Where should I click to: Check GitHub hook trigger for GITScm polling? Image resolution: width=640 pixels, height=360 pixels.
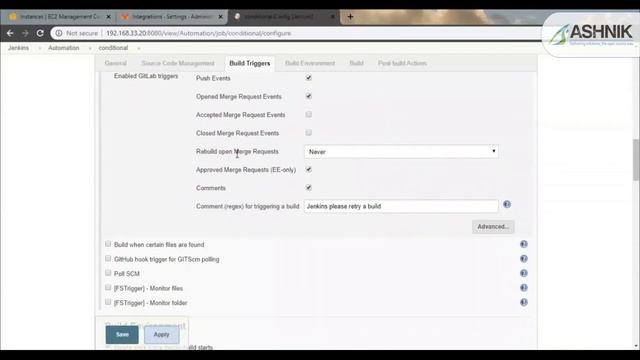tap(108, 258)
